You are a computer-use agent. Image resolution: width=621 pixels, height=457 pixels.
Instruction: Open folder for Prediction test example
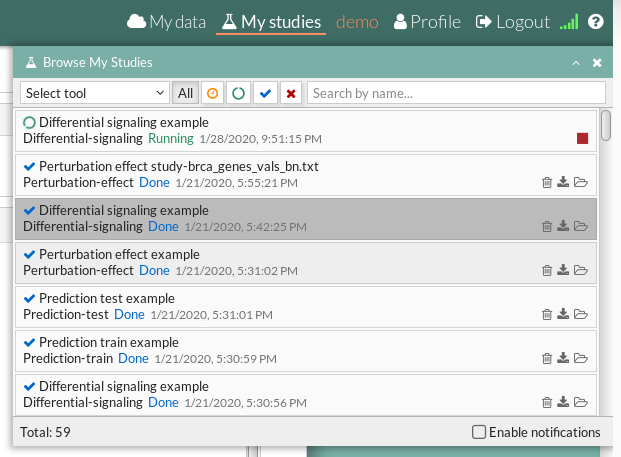(581, 314)
